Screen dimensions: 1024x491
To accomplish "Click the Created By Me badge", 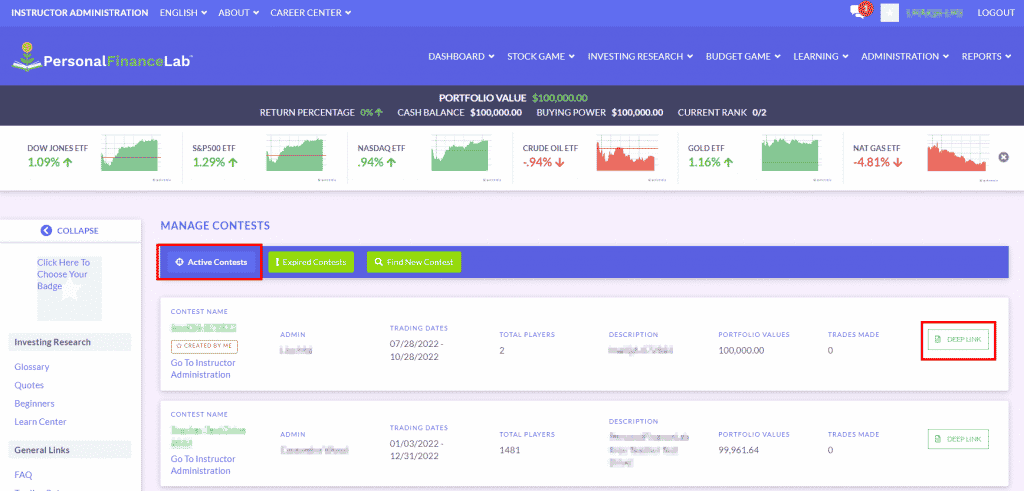I will (204, 347).
